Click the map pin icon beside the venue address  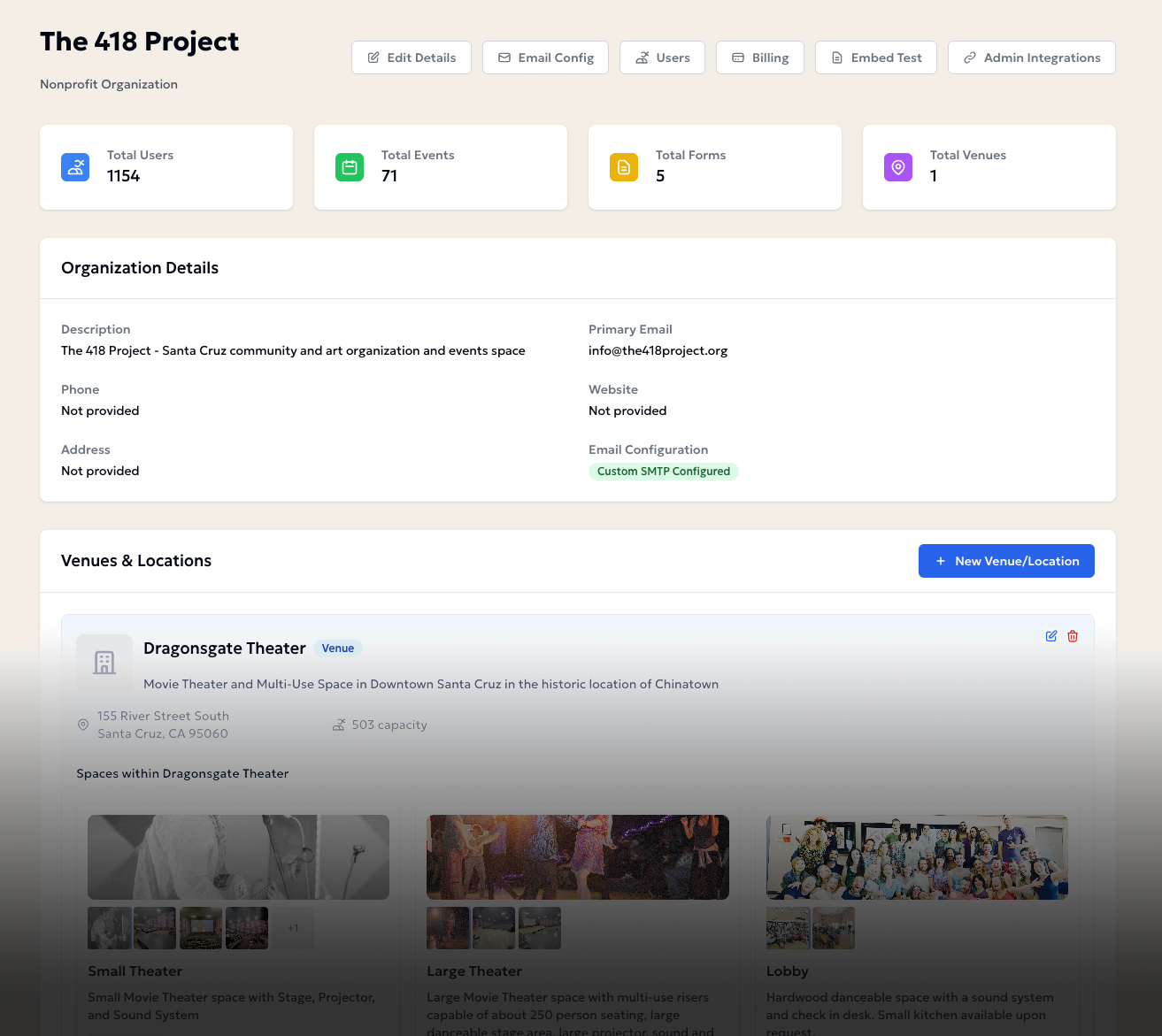coord(83,725)
